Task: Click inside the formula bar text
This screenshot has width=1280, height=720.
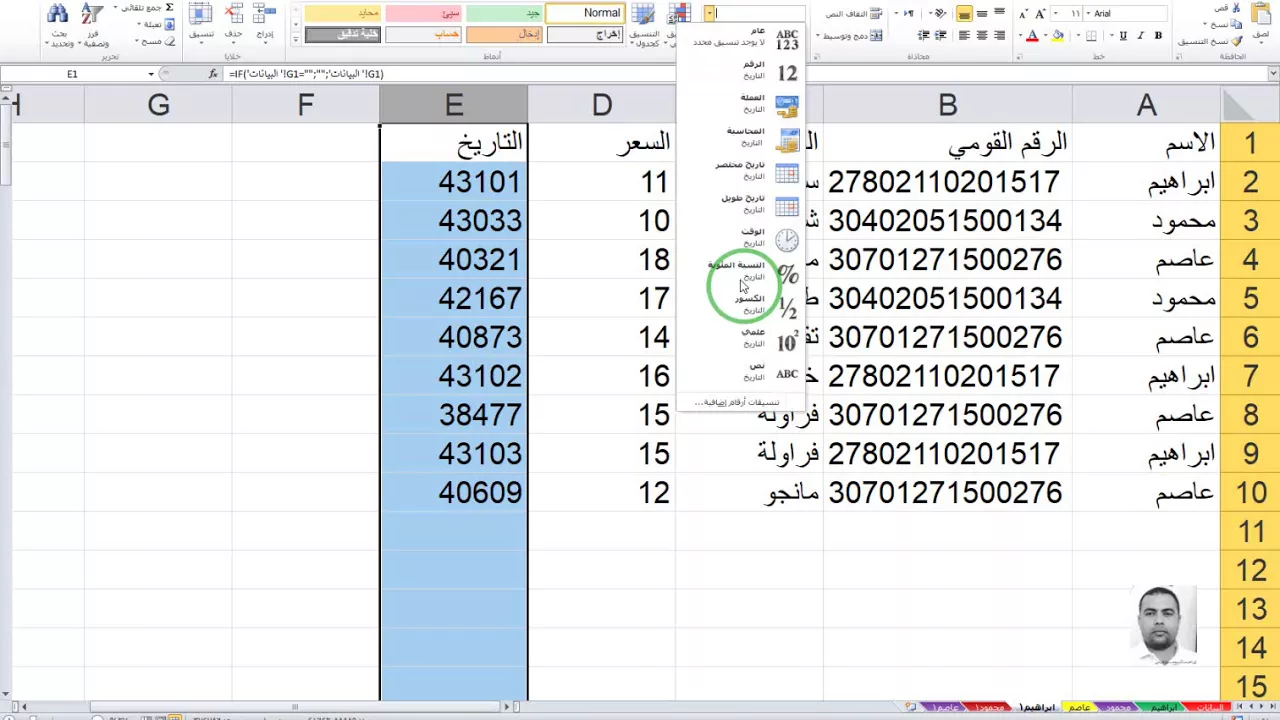Action: [x=306, y=74]
